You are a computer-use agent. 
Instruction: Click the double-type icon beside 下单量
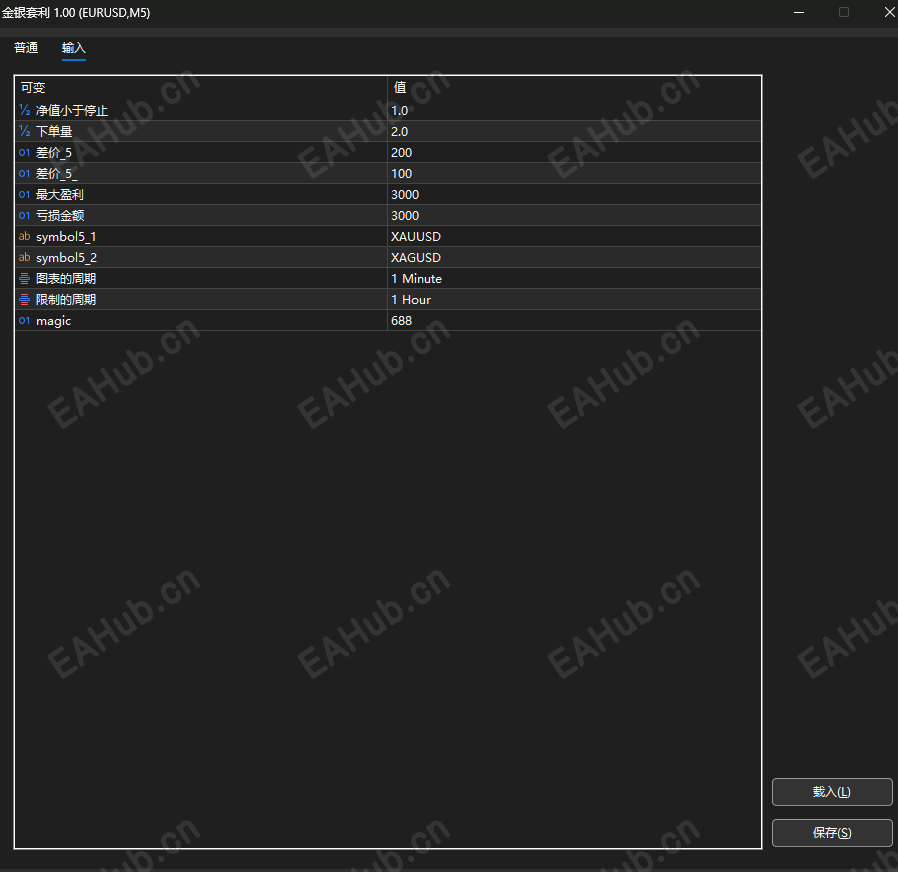point(25,131)
